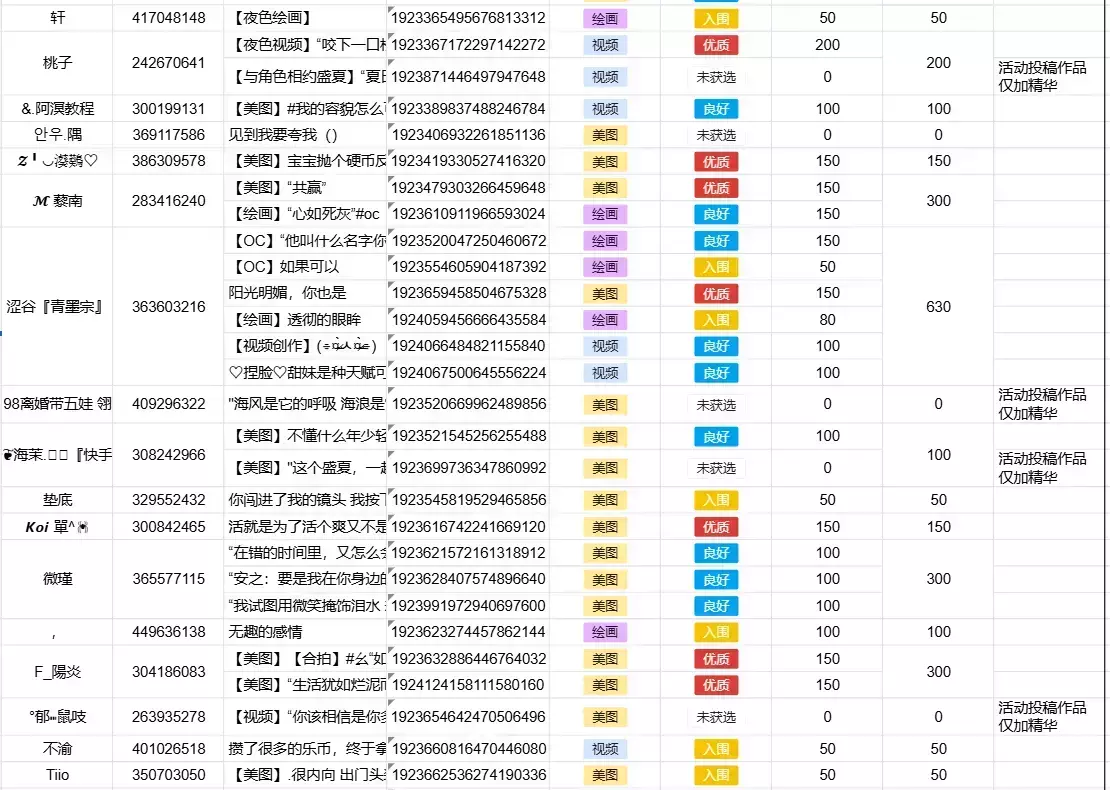Select the 优质 tag in Koi 單's row
The width and height of the screenshot is (1110, 790).
(715, 527)
